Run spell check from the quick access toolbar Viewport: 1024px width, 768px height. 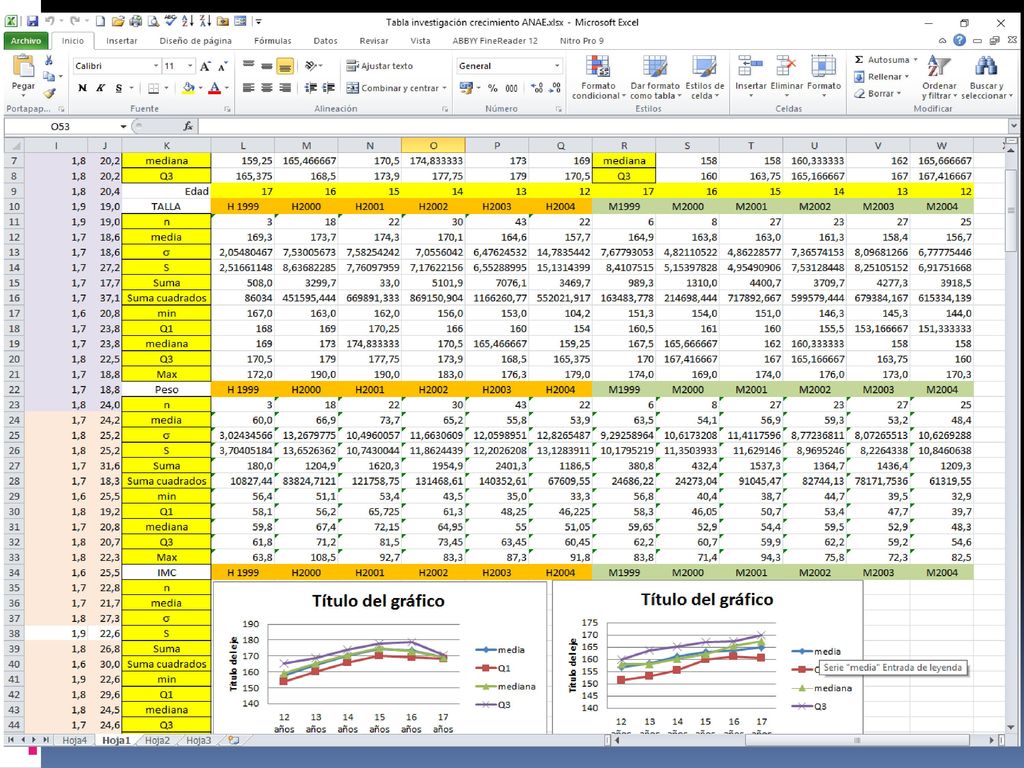[x=170, y=22]
